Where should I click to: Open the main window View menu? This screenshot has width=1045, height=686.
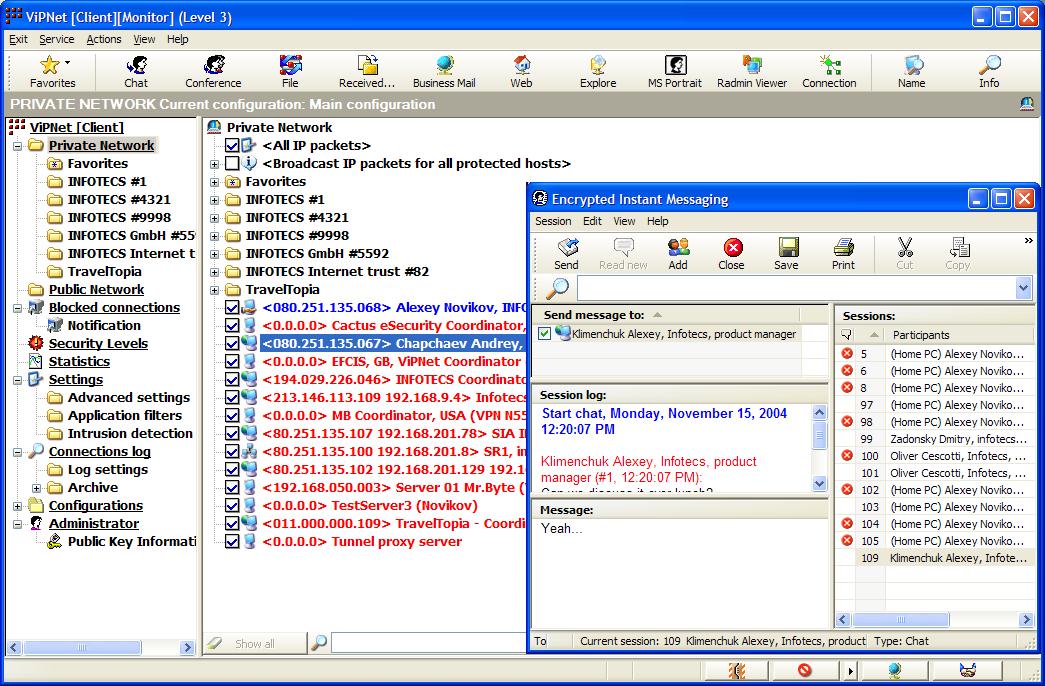(x=144, y=39)
